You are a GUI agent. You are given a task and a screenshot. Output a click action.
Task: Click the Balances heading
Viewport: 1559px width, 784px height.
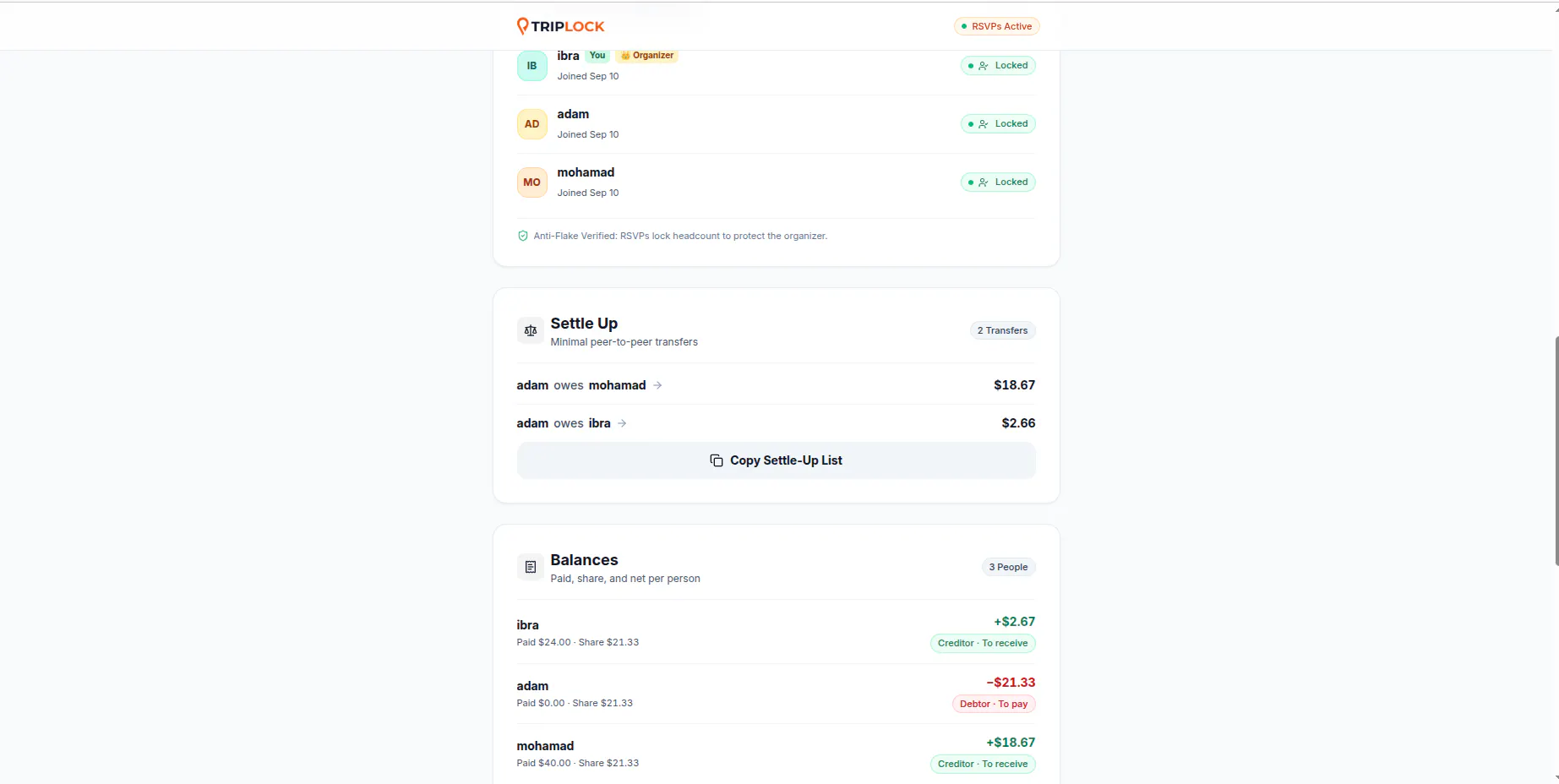pos(584,560)
